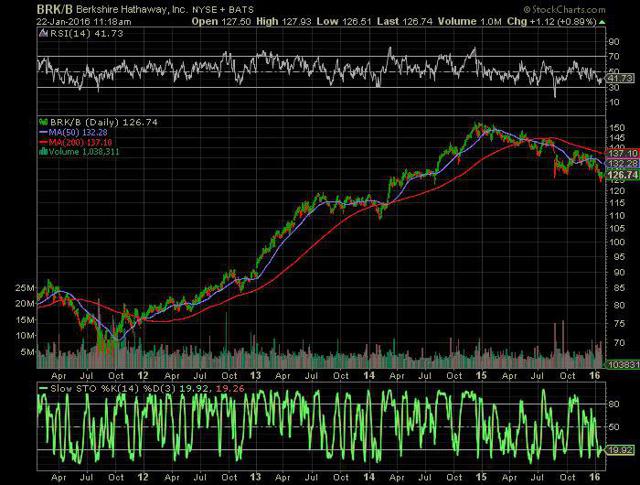Click the blue MA(50) line swatch in legend
The image size is (640, 485).
coord(43,132)
